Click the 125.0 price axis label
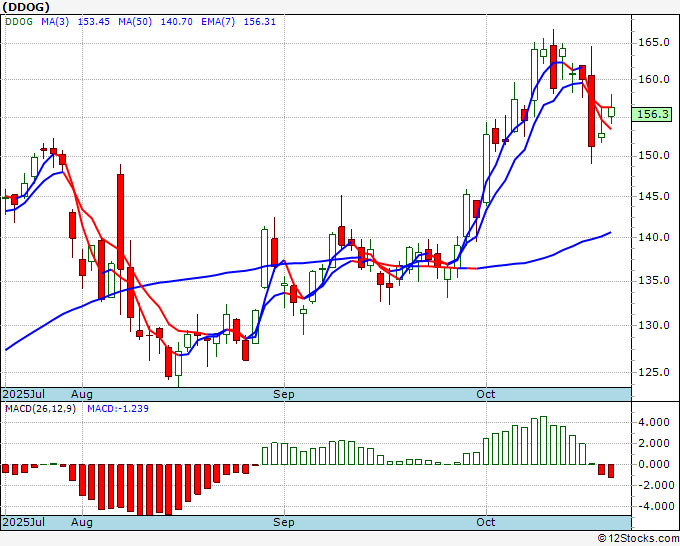 point(654,372)
